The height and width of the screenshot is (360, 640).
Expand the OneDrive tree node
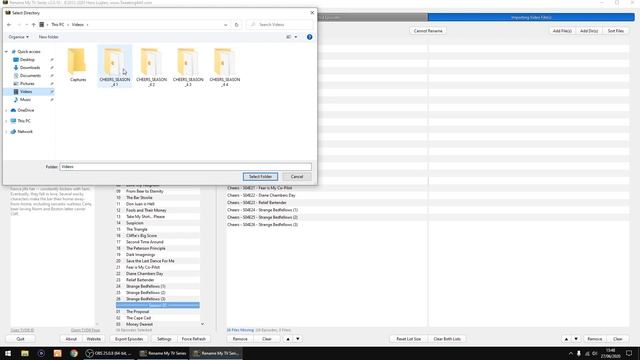[6, 110]
